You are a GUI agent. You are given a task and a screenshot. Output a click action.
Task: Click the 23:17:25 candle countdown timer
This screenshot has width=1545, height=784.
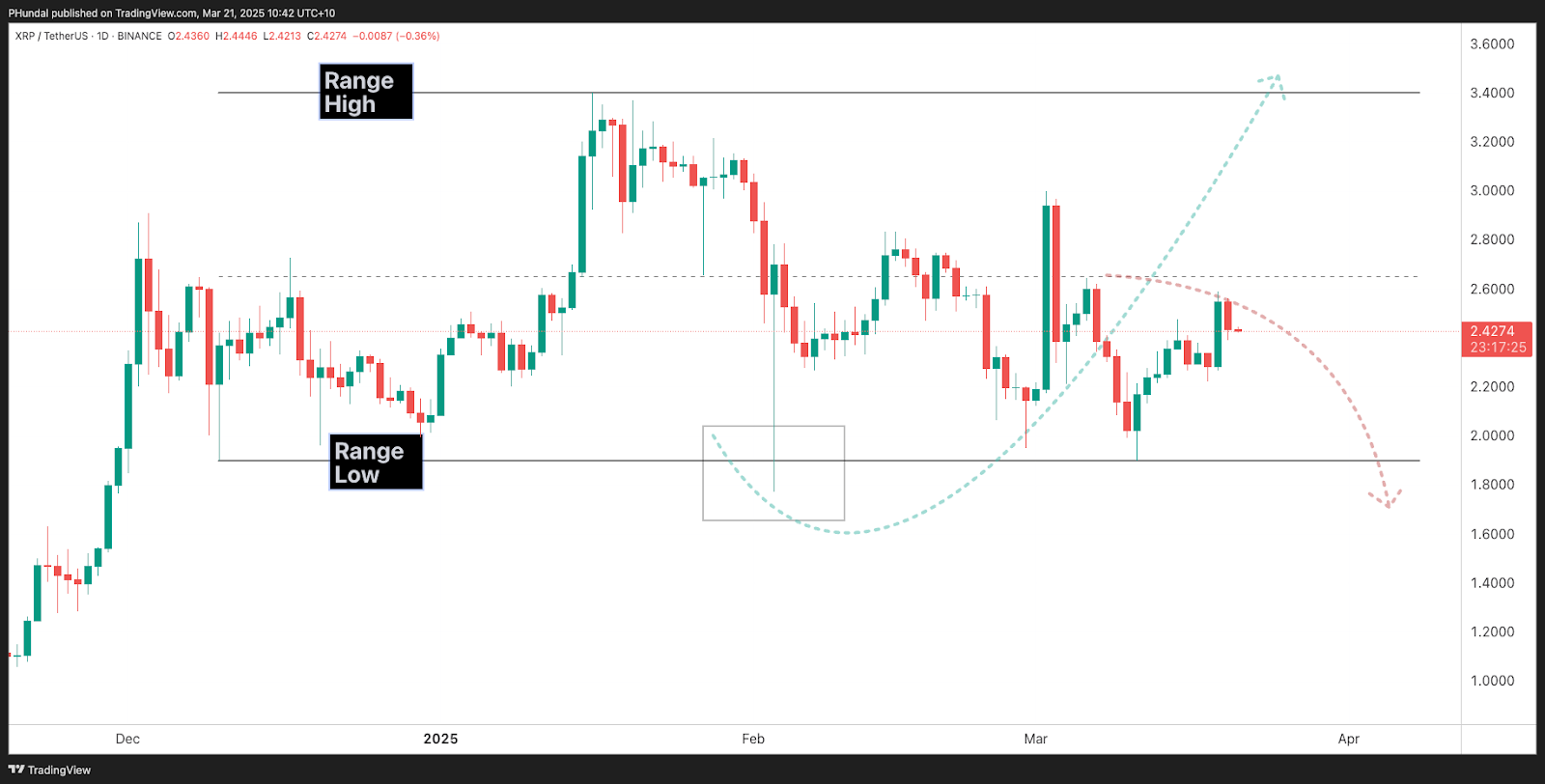pos(1498,348)
